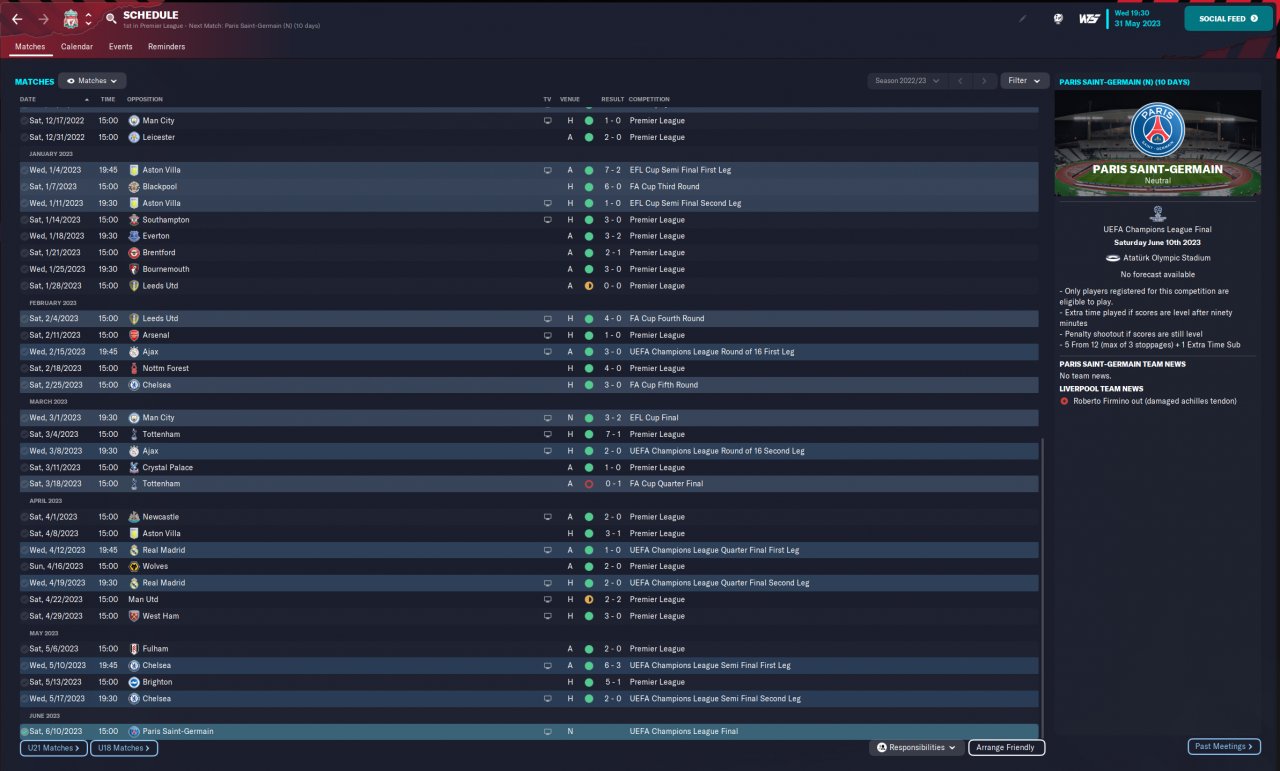This screenshot has height=771, width=1280.
Task: Open the WSF logo in the top bar
Action: (x=1089, y=19)
